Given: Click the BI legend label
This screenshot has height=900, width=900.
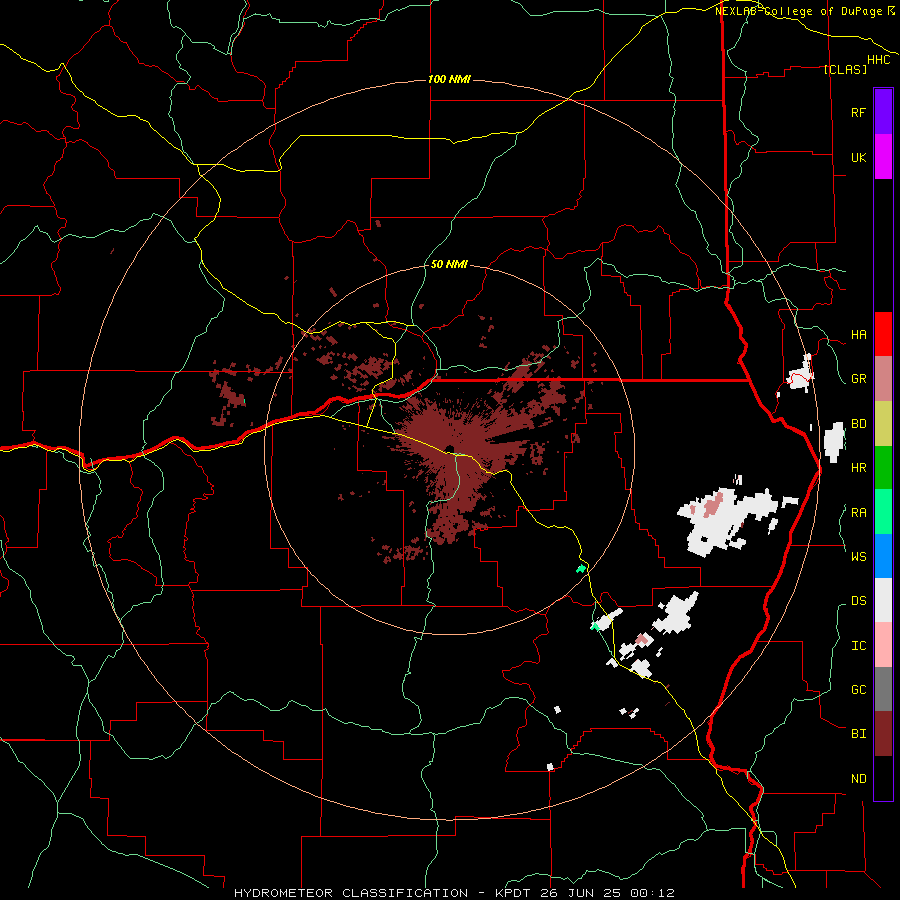Looking at the screenshot, I should pos(858,734).
